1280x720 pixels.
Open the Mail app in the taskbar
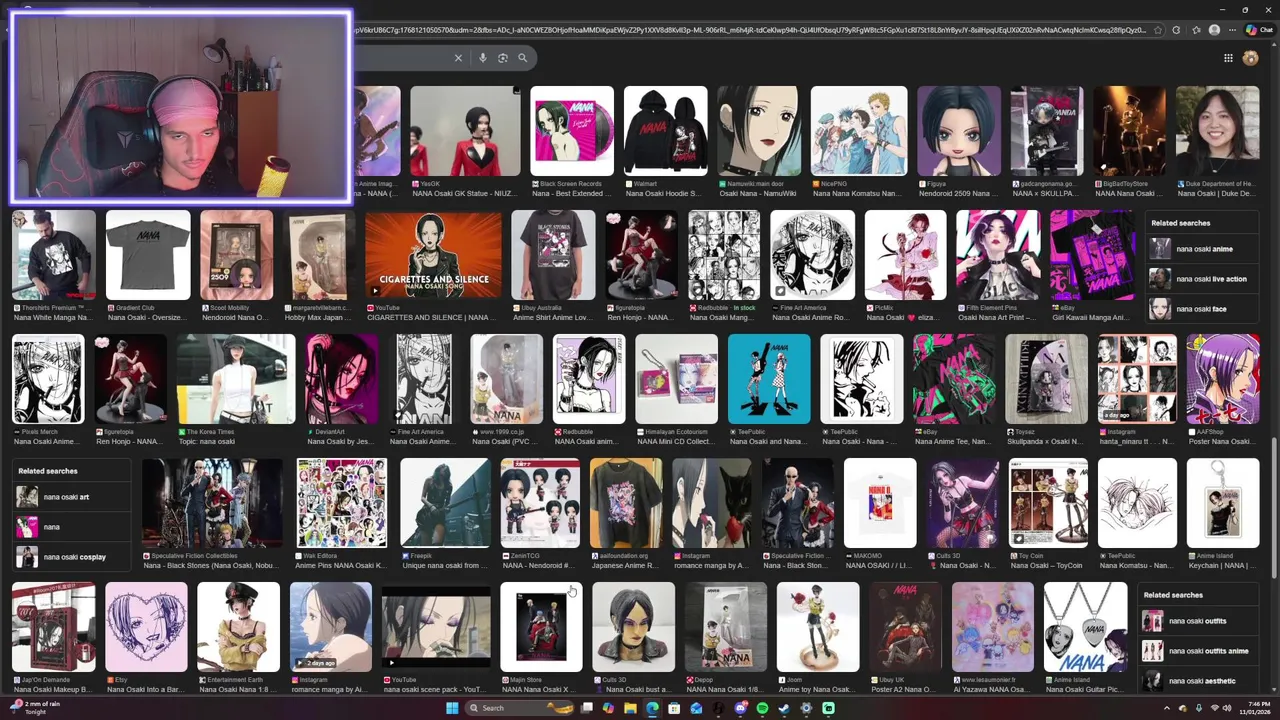696,708
